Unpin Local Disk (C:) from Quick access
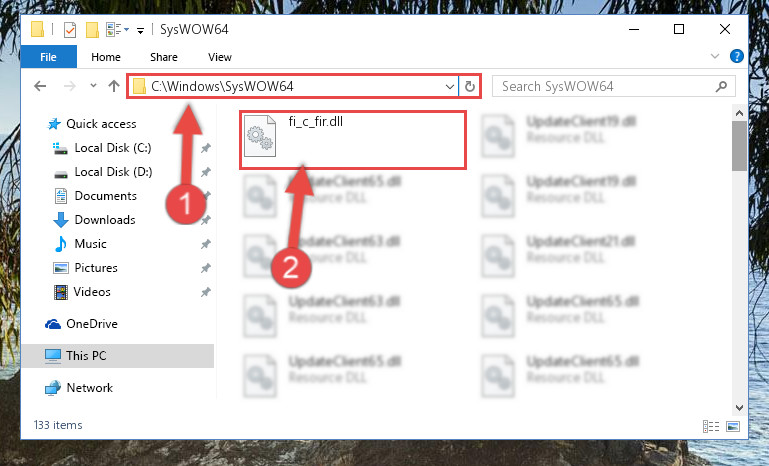769x466 pixels. [205, 148]
